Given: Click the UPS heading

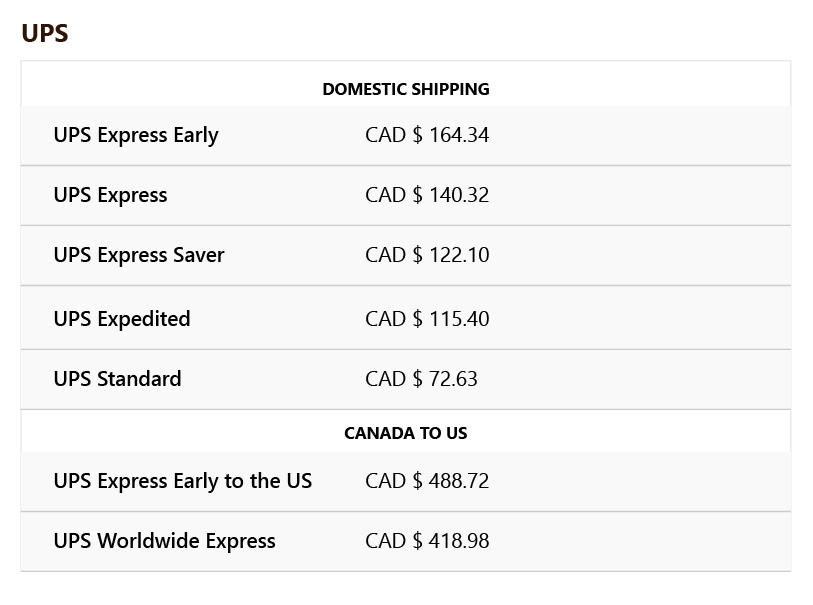Looking at the screenshot, I should (45, 33).
